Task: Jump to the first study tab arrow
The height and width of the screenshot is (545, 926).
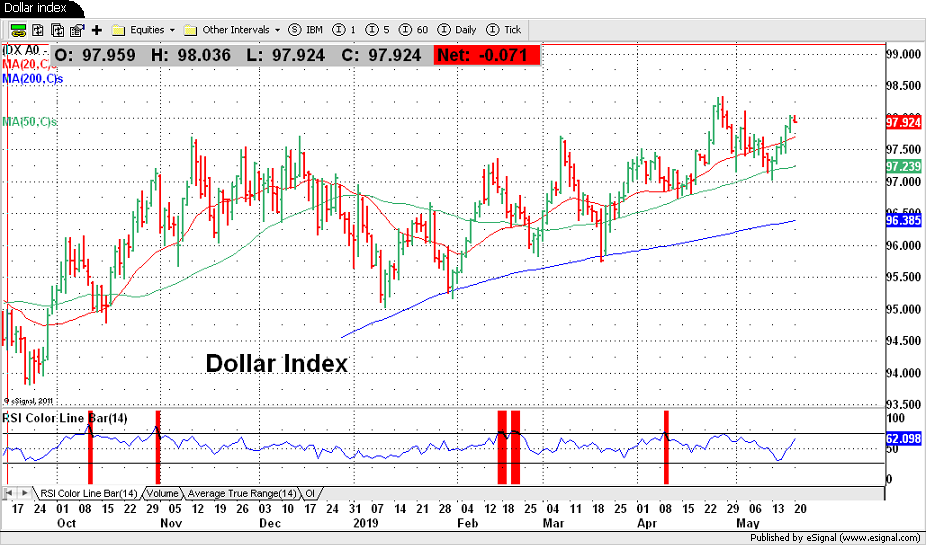Action: point(9,493)
